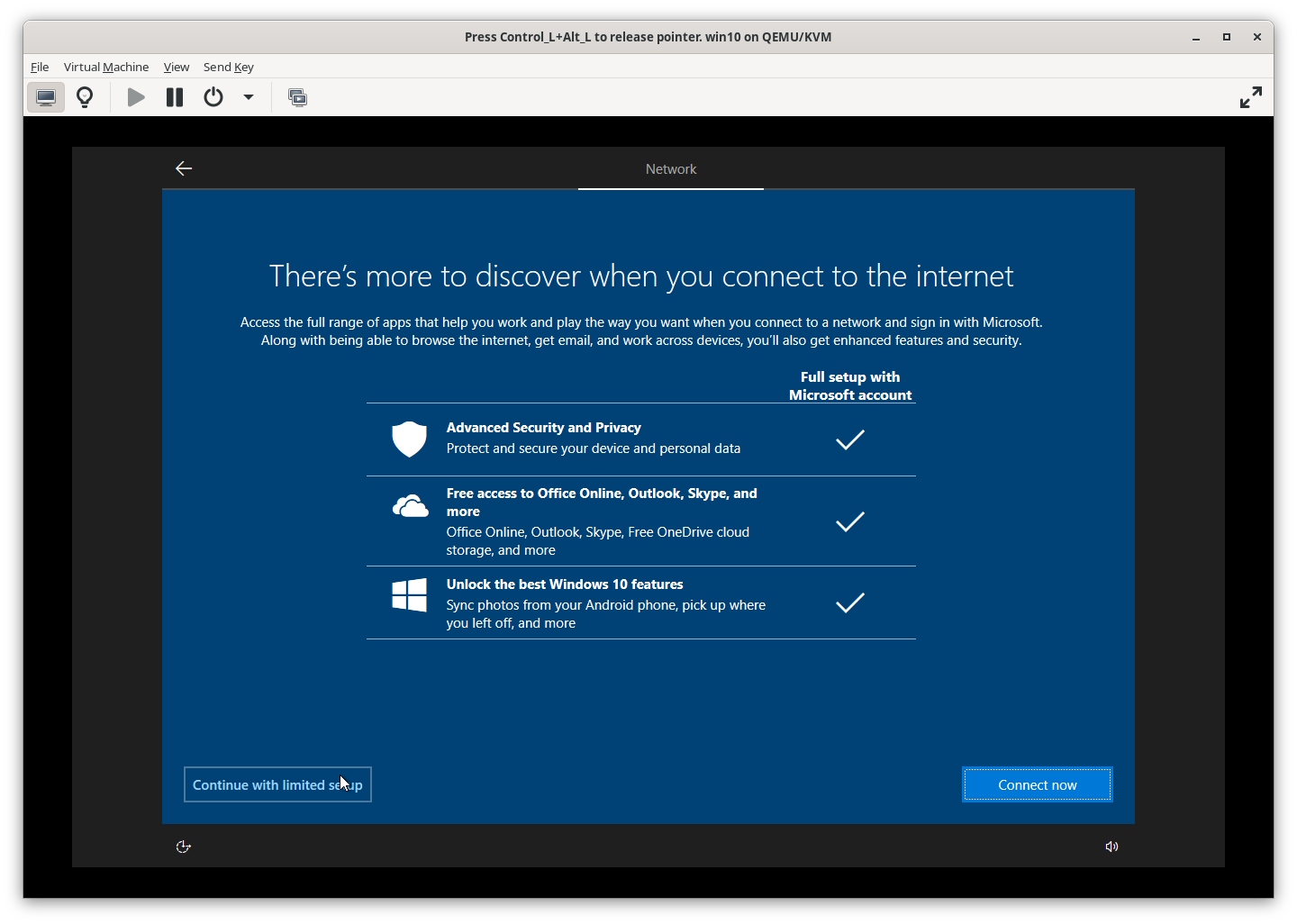Click Continue with limited setup
This screenshot has height=924, width=1297.
click(x=277, y=784)
